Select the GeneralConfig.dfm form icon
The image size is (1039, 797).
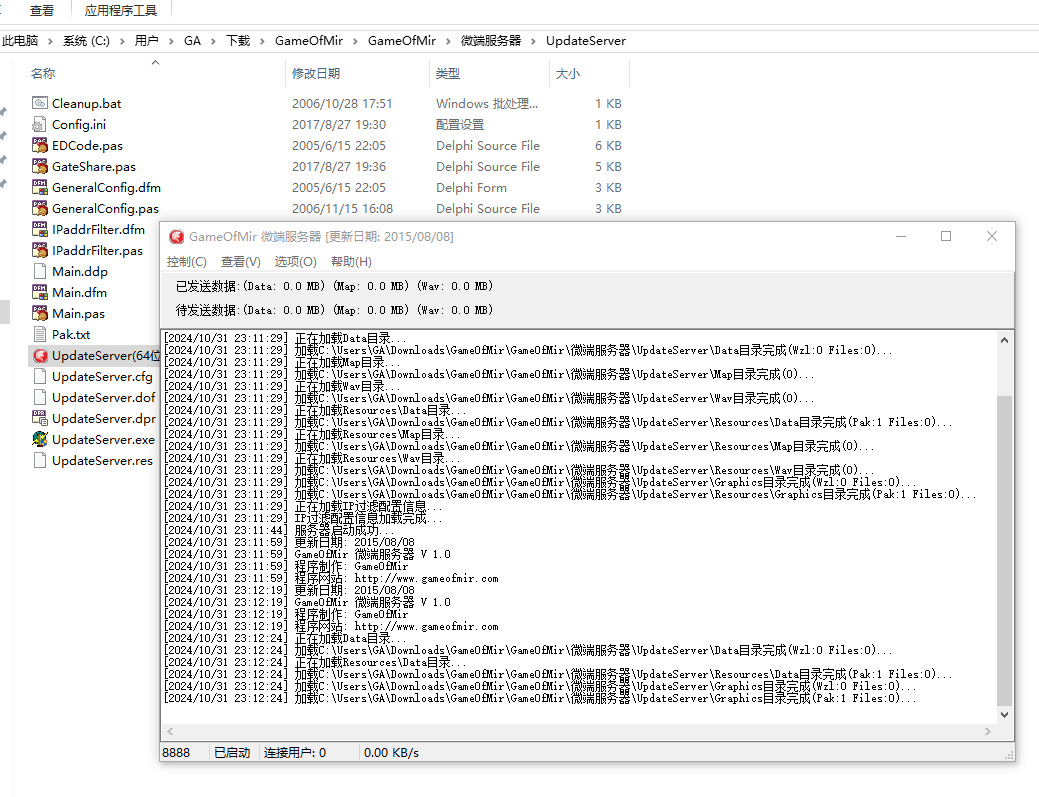pos(40,187)
